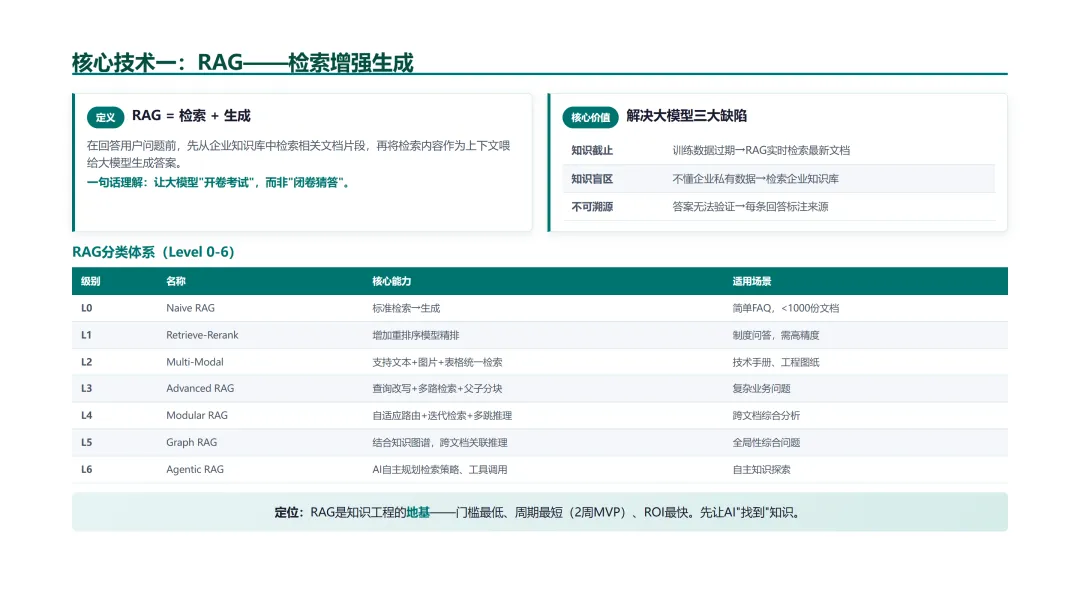
Task: Click the 'L6' level cell
Action: point(86,469)
